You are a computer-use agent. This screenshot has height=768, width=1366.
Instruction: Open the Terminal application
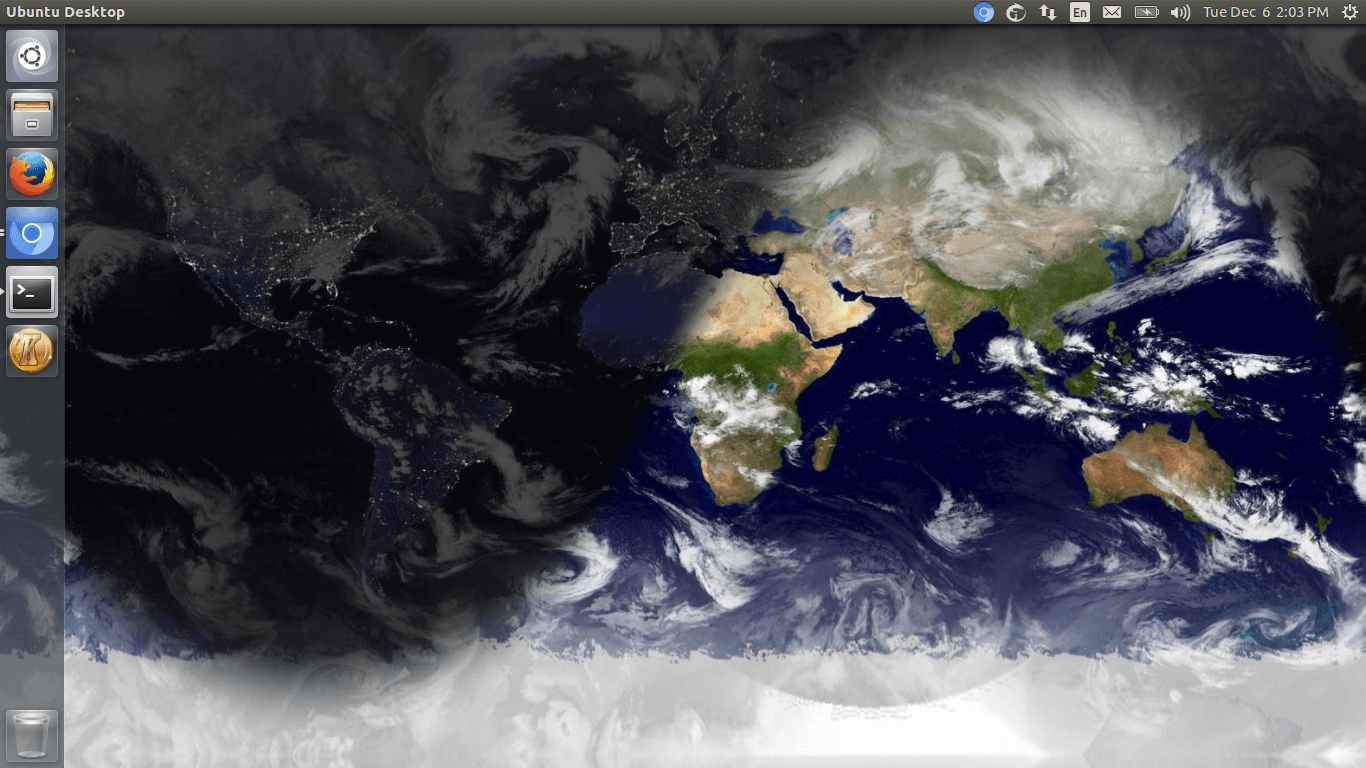[x=31, y=291]
